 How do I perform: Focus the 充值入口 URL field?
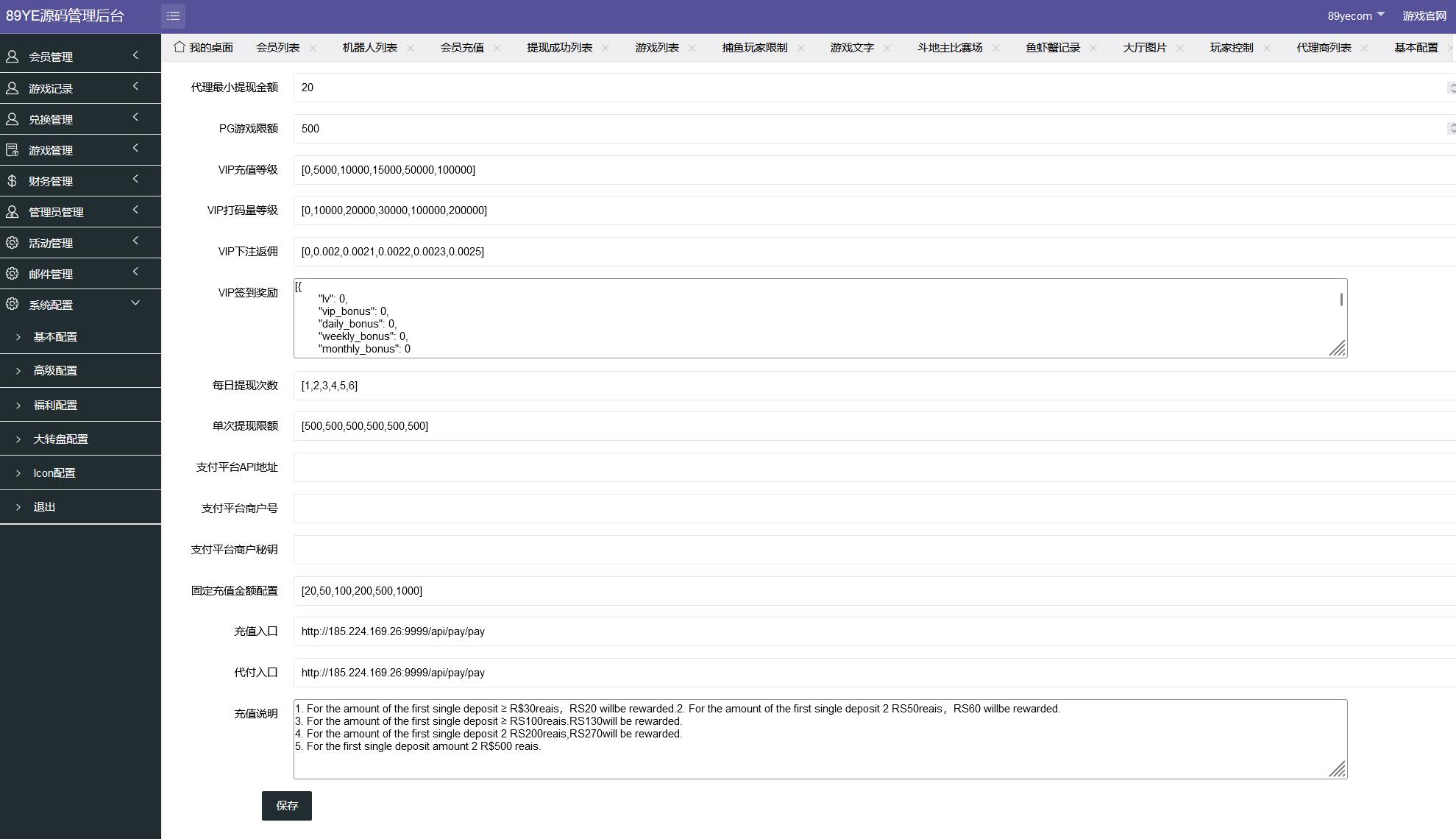click(874, 631)
